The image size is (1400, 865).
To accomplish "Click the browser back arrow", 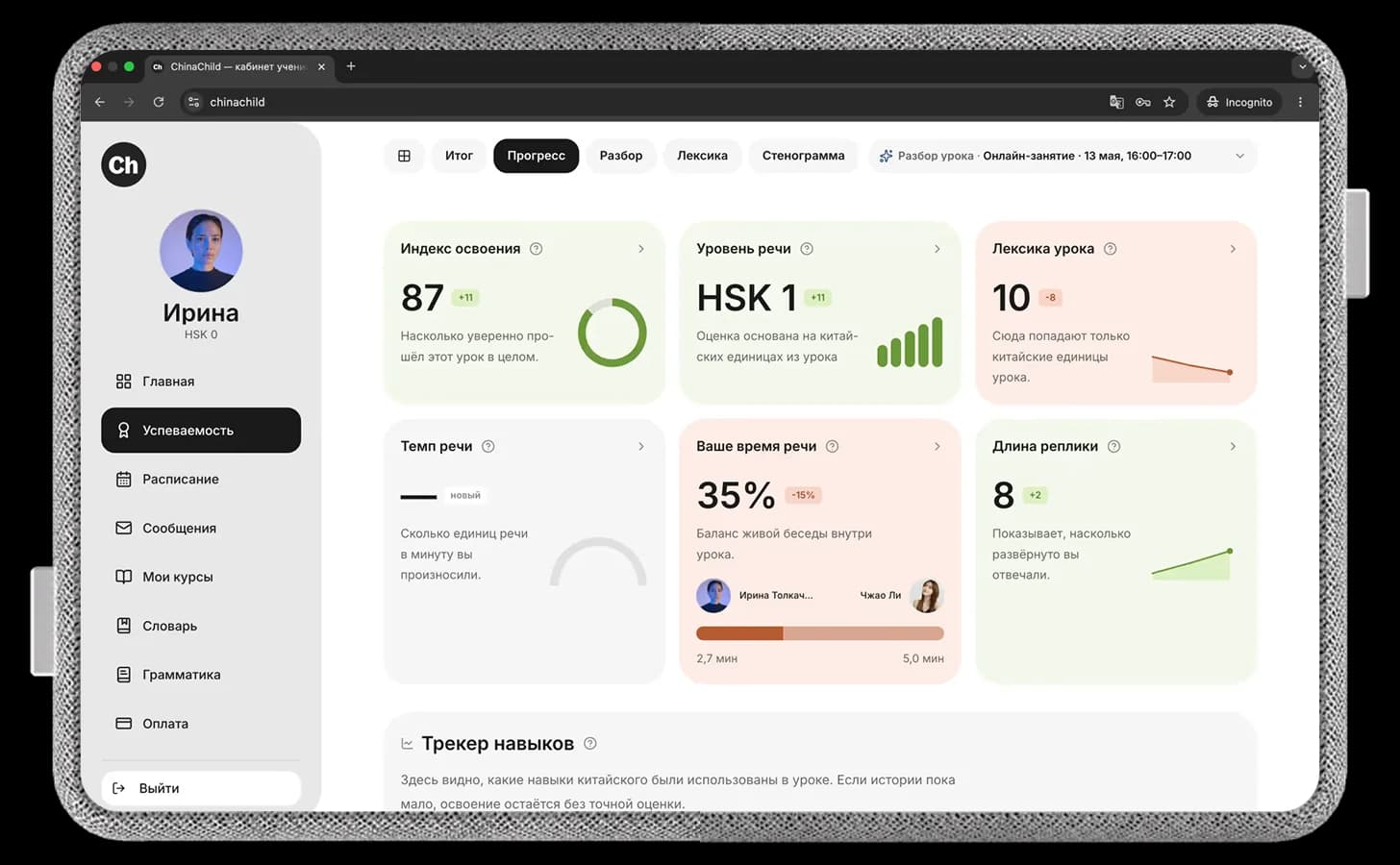I will [100, 102].
